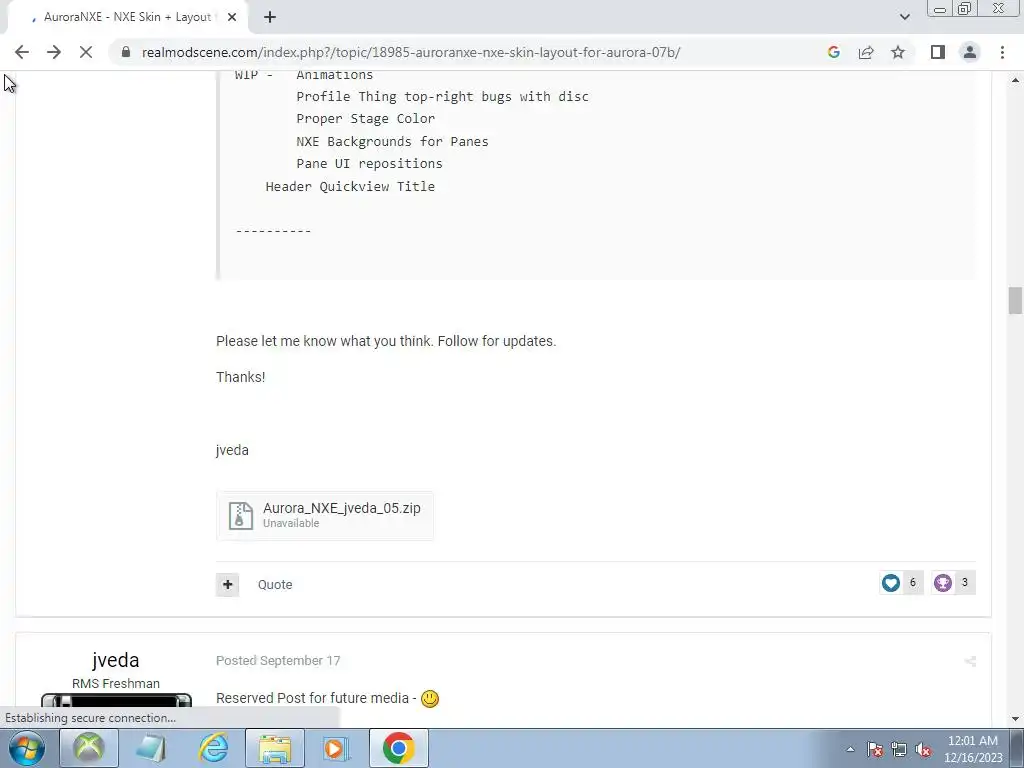This screenshot has height=768, width=1024.
Task: Click the muted volume tray icon
Action: (923, 749)
